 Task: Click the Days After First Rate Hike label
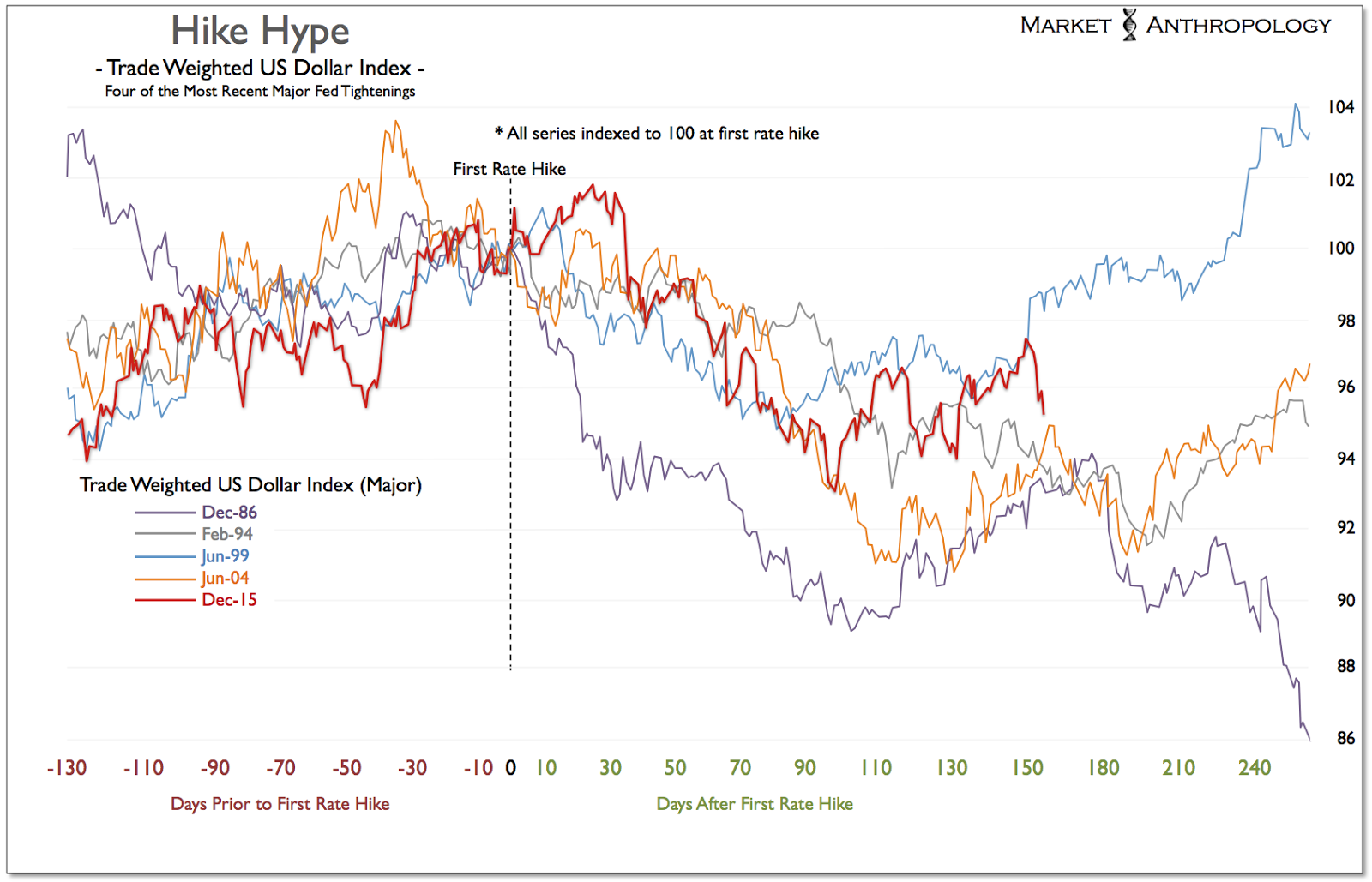[x=755, y=804]
